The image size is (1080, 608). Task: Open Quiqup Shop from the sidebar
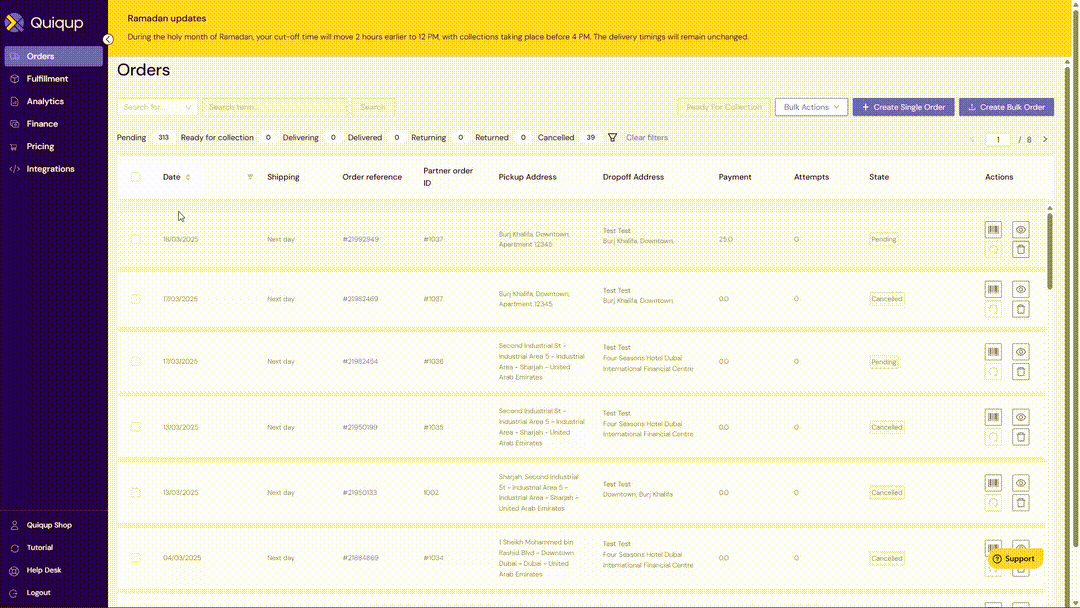coord(48,525)
